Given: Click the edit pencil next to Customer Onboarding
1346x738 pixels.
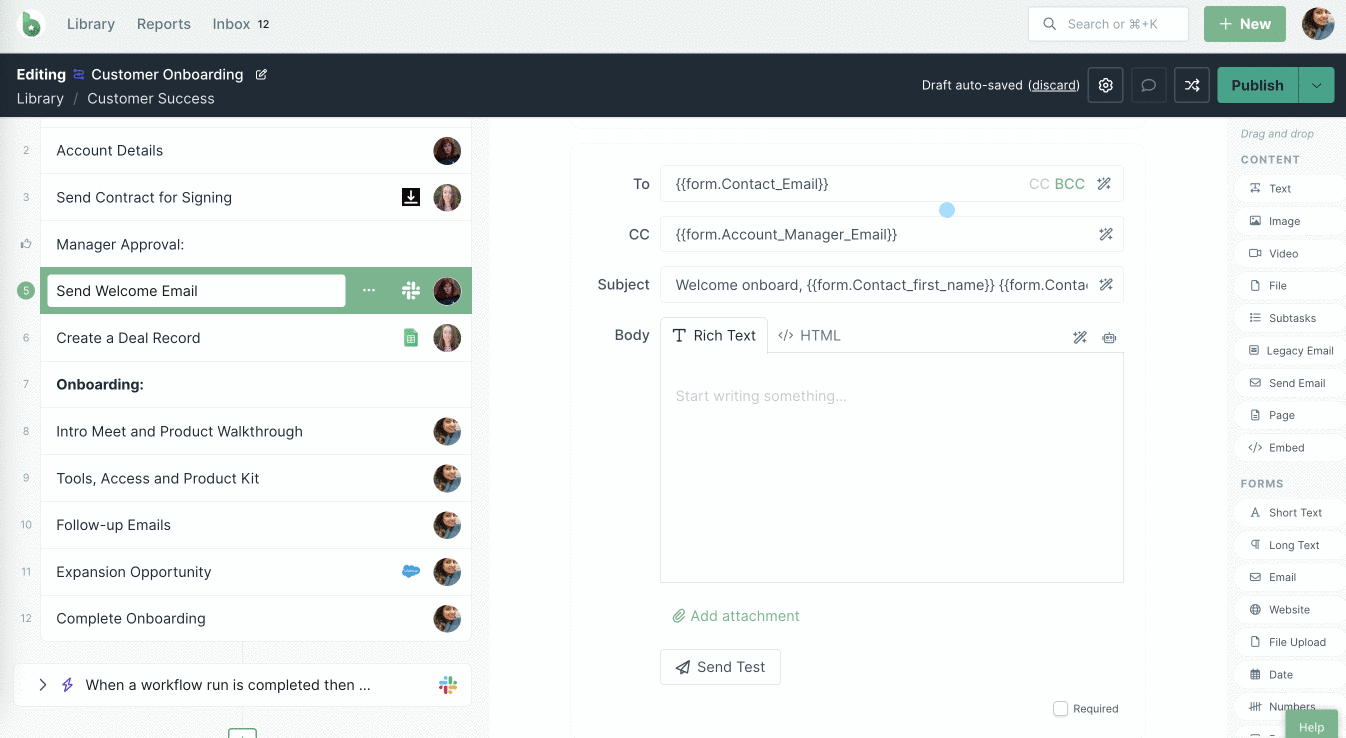Looking at the screenshot, I should click(261, 74).
